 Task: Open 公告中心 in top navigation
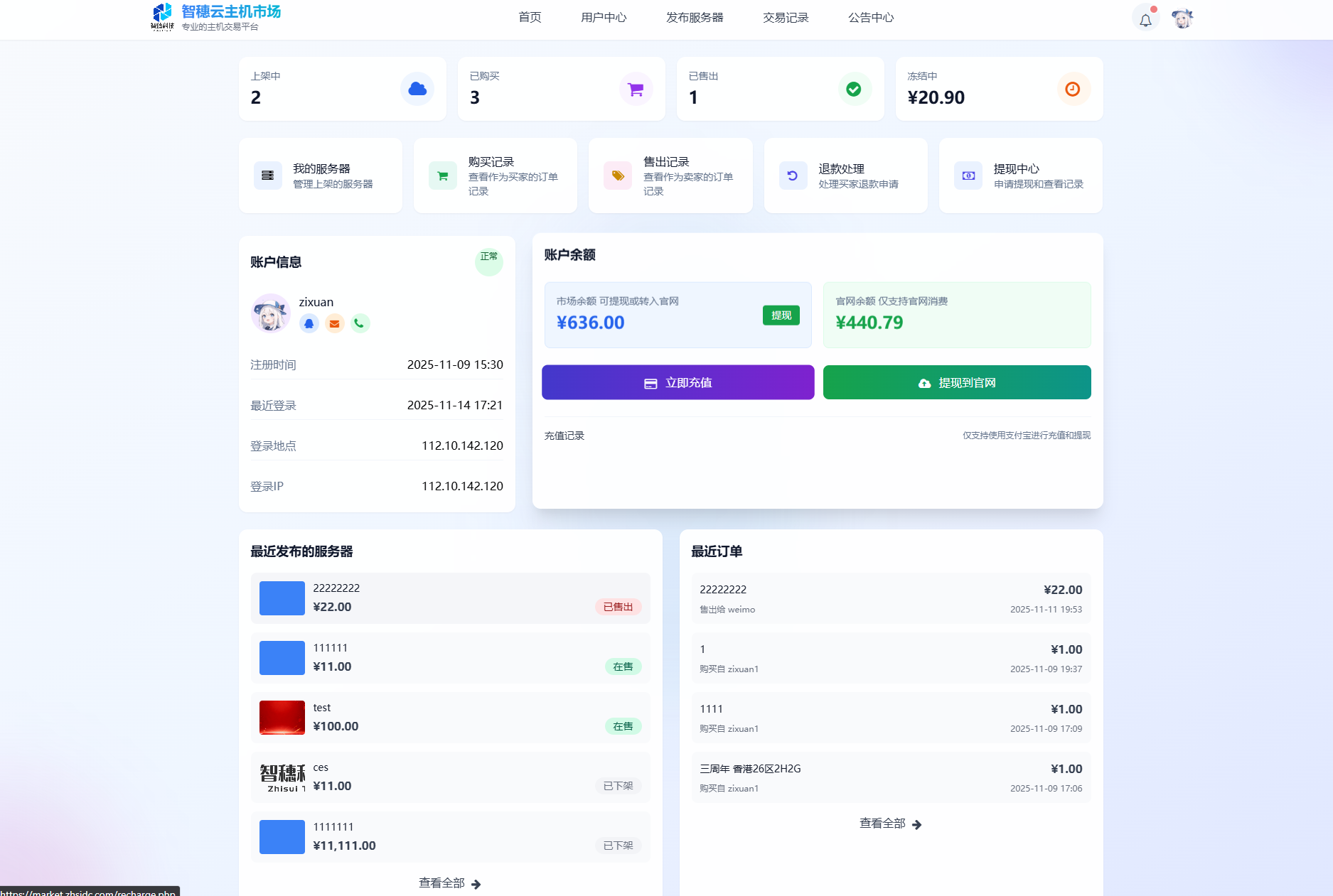pyautogui.click(x=871, y=18)
